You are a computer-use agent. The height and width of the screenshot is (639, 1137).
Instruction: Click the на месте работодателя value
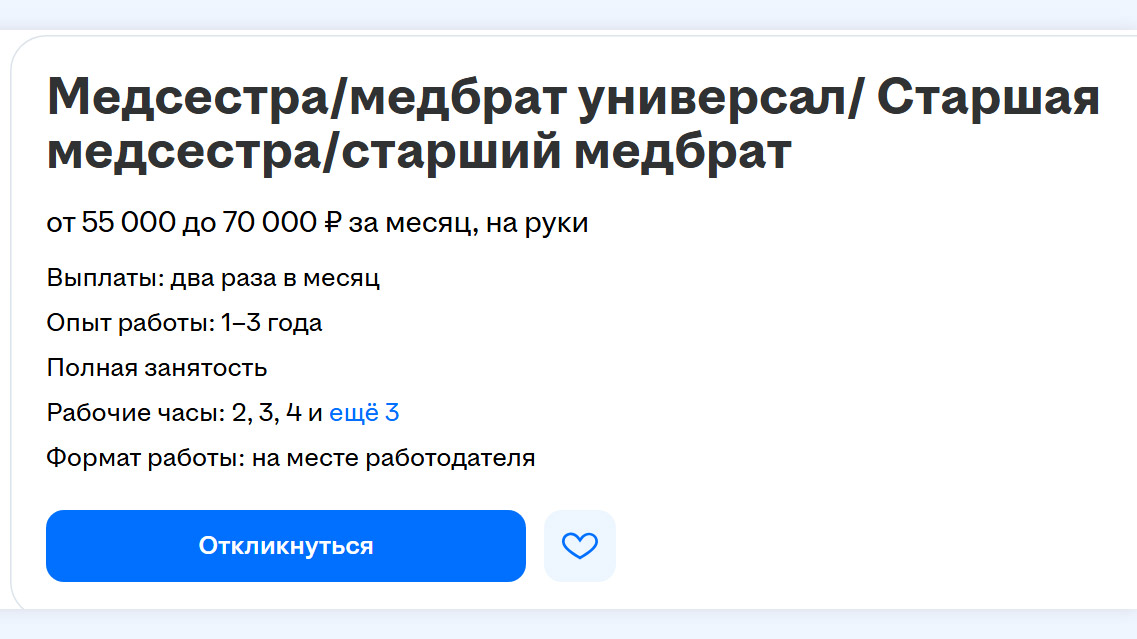pos(393,458)
